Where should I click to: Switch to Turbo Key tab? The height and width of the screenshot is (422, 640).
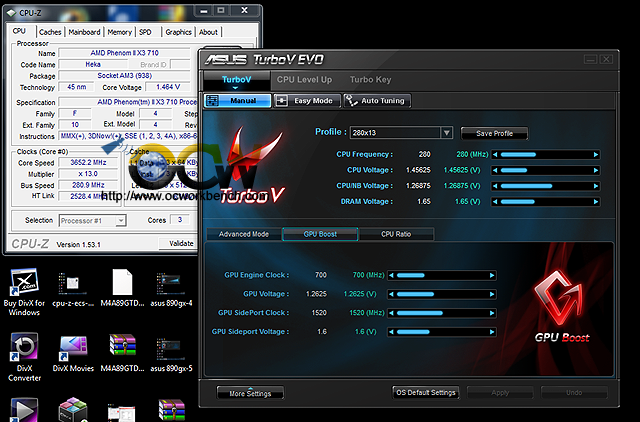370,80
